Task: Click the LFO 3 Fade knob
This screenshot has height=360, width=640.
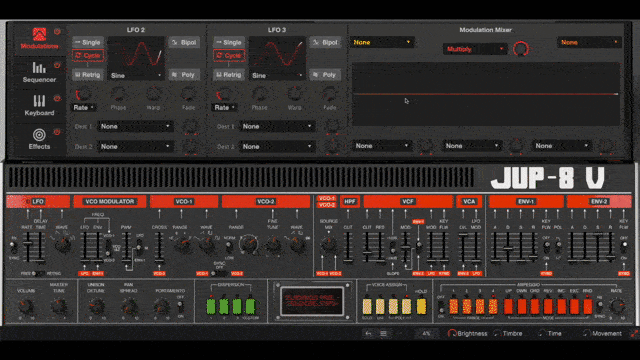Action: pos(329,94)
